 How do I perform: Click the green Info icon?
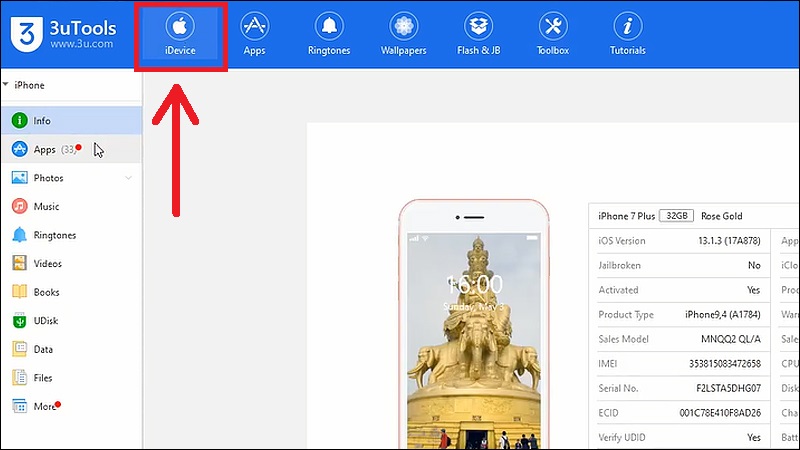tap(19, 120)
